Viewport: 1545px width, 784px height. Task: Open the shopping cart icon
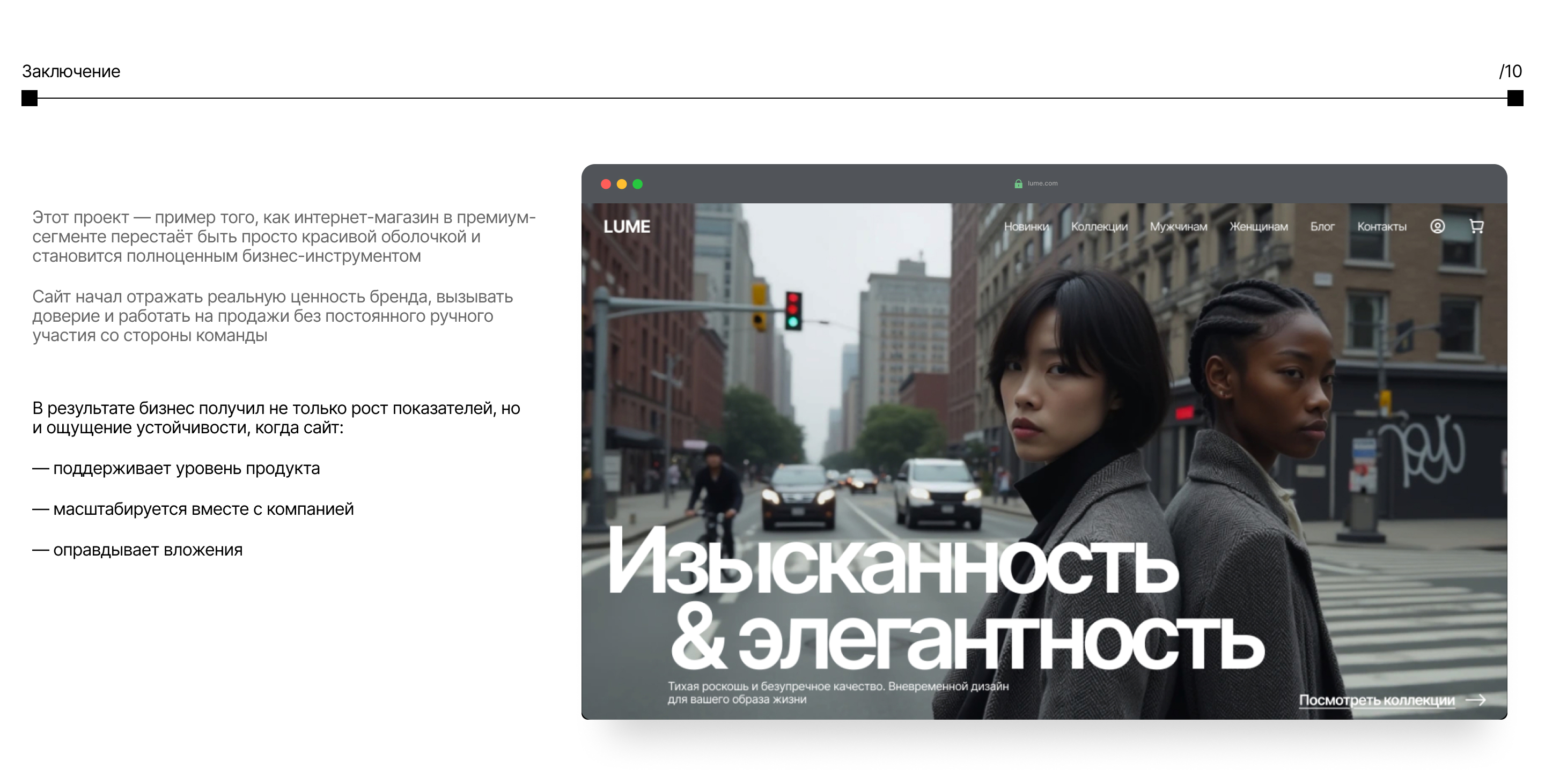coord(1477,227)
